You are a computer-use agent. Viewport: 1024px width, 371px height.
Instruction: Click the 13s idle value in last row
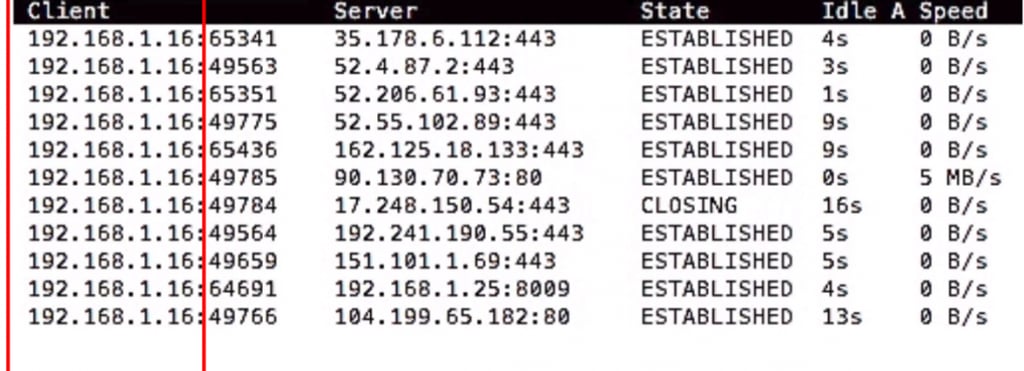pos(842,317)
